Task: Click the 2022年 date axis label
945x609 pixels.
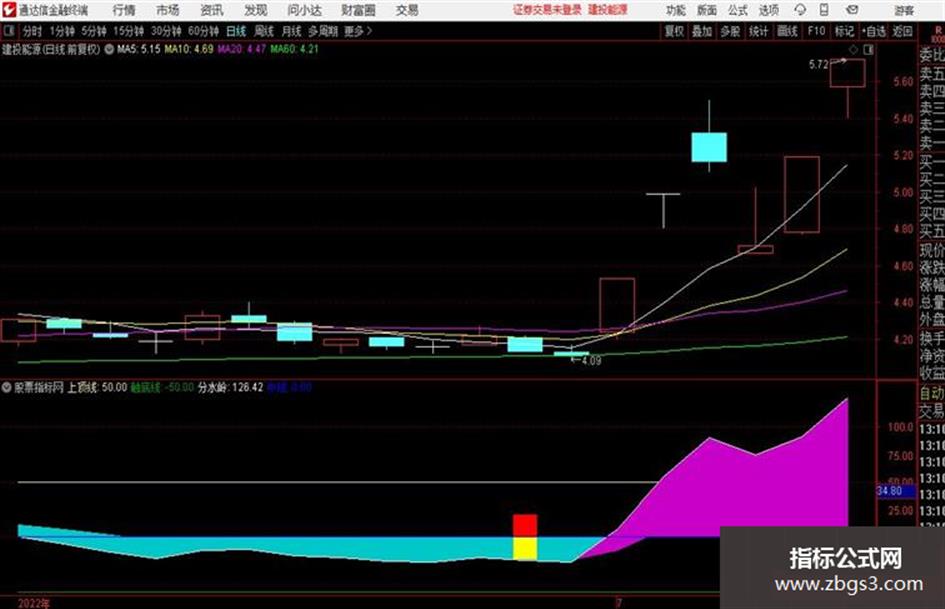Action: [x=34, y=602]
